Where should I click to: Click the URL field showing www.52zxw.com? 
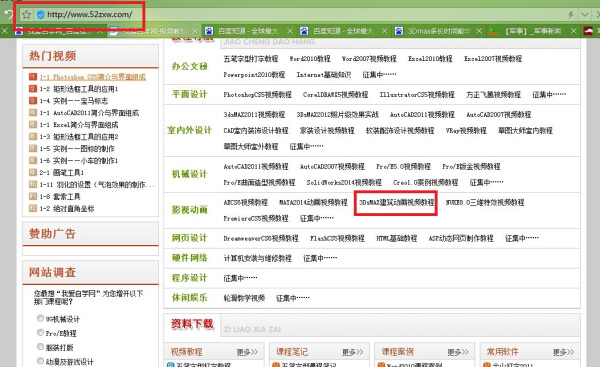point(90,15)
